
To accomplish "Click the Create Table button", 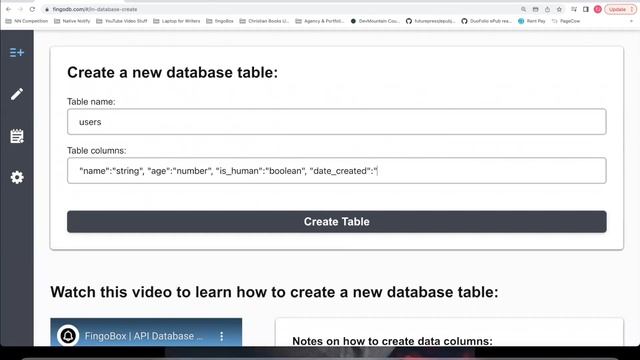I will pos(337,222).
